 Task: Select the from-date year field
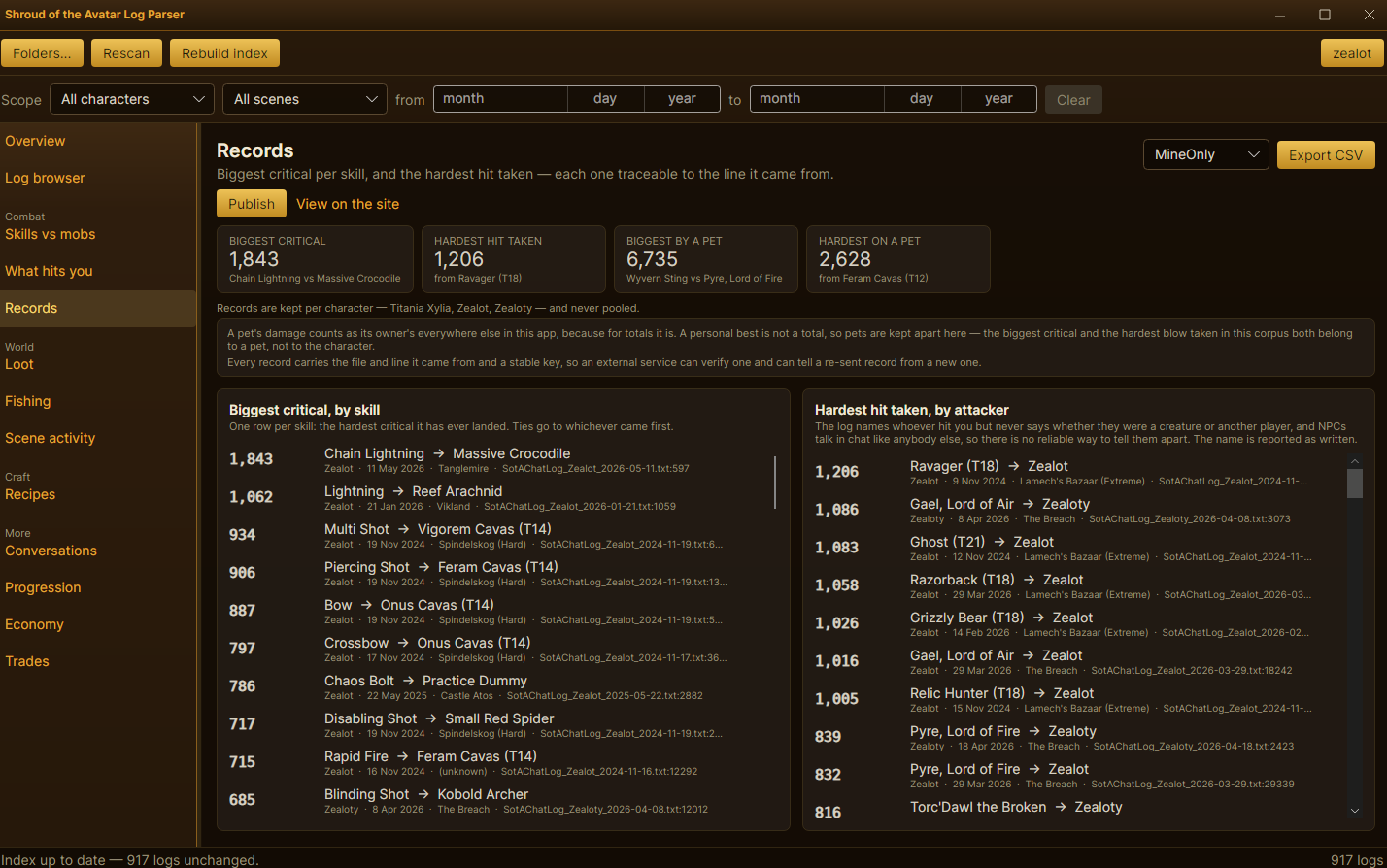[682, 99]
